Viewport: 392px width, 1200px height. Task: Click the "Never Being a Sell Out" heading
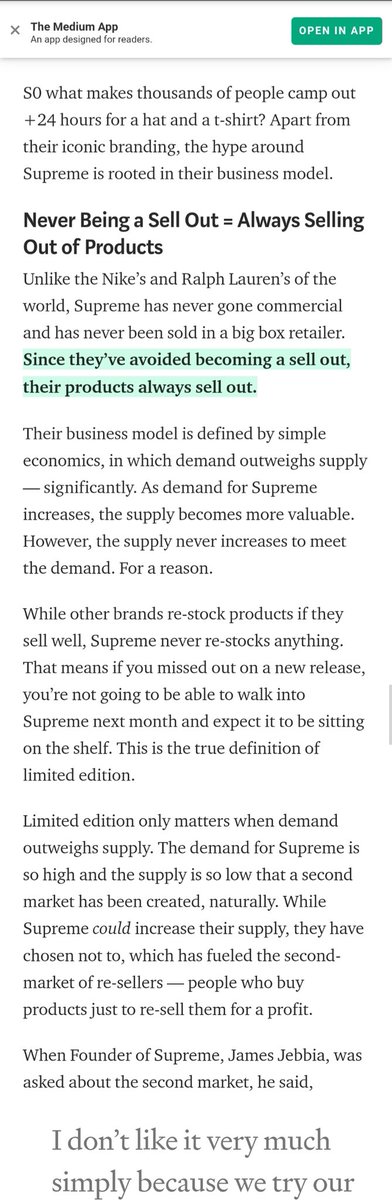point(194,232)
